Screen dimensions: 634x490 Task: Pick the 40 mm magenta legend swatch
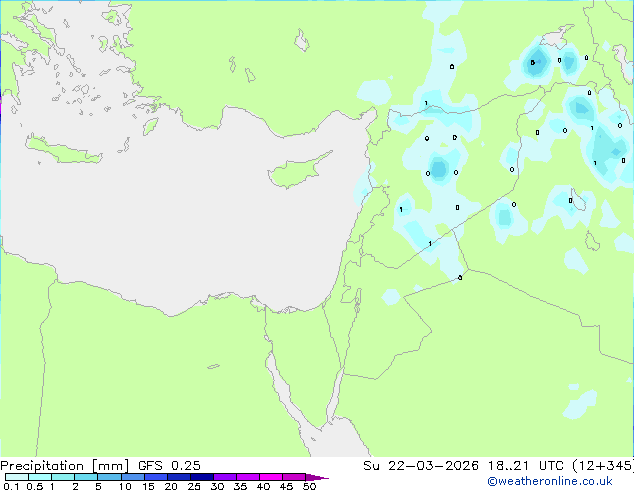(271, 477)
